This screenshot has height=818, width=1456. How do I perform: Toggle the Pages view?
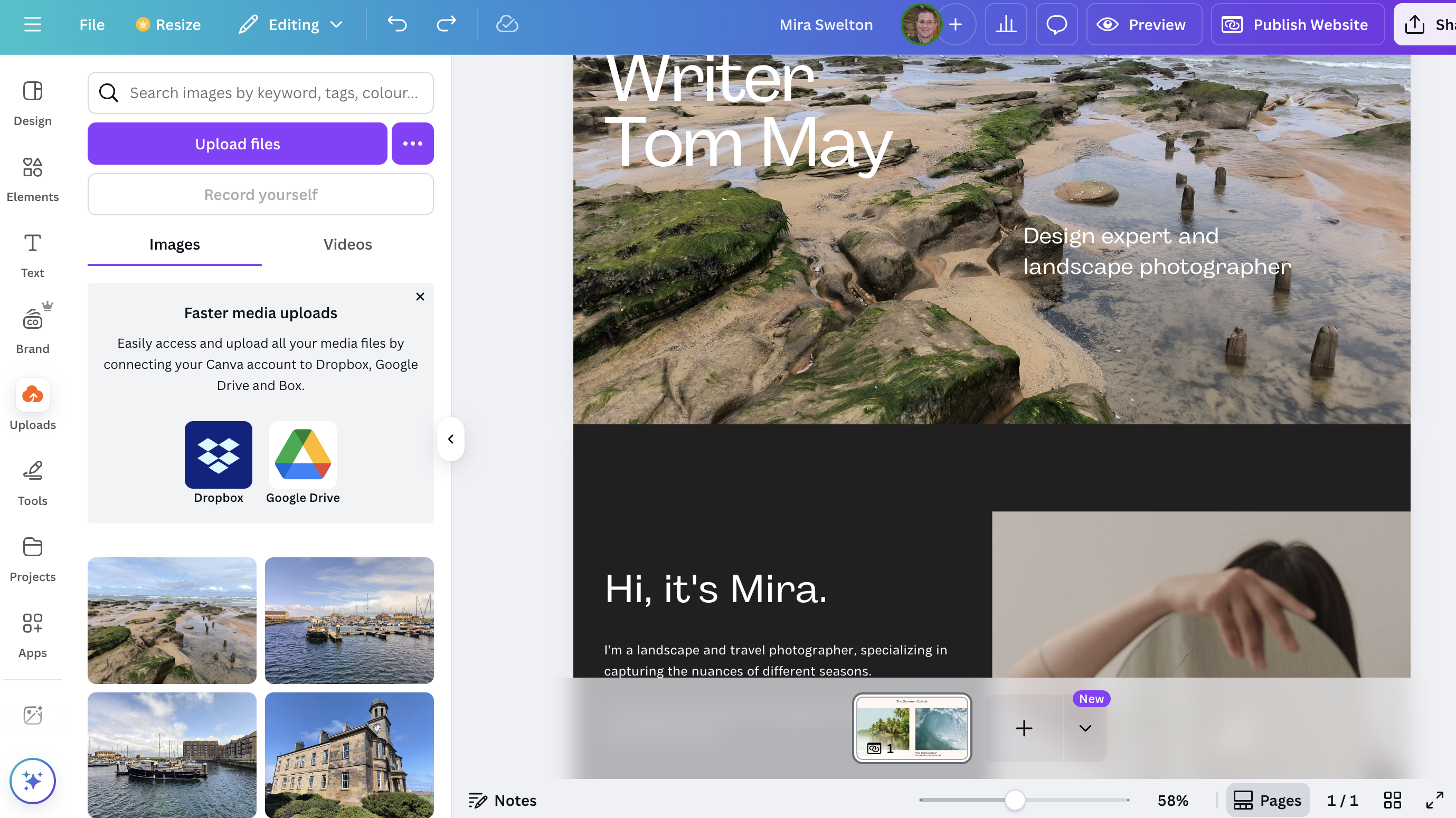(1268, 800)
